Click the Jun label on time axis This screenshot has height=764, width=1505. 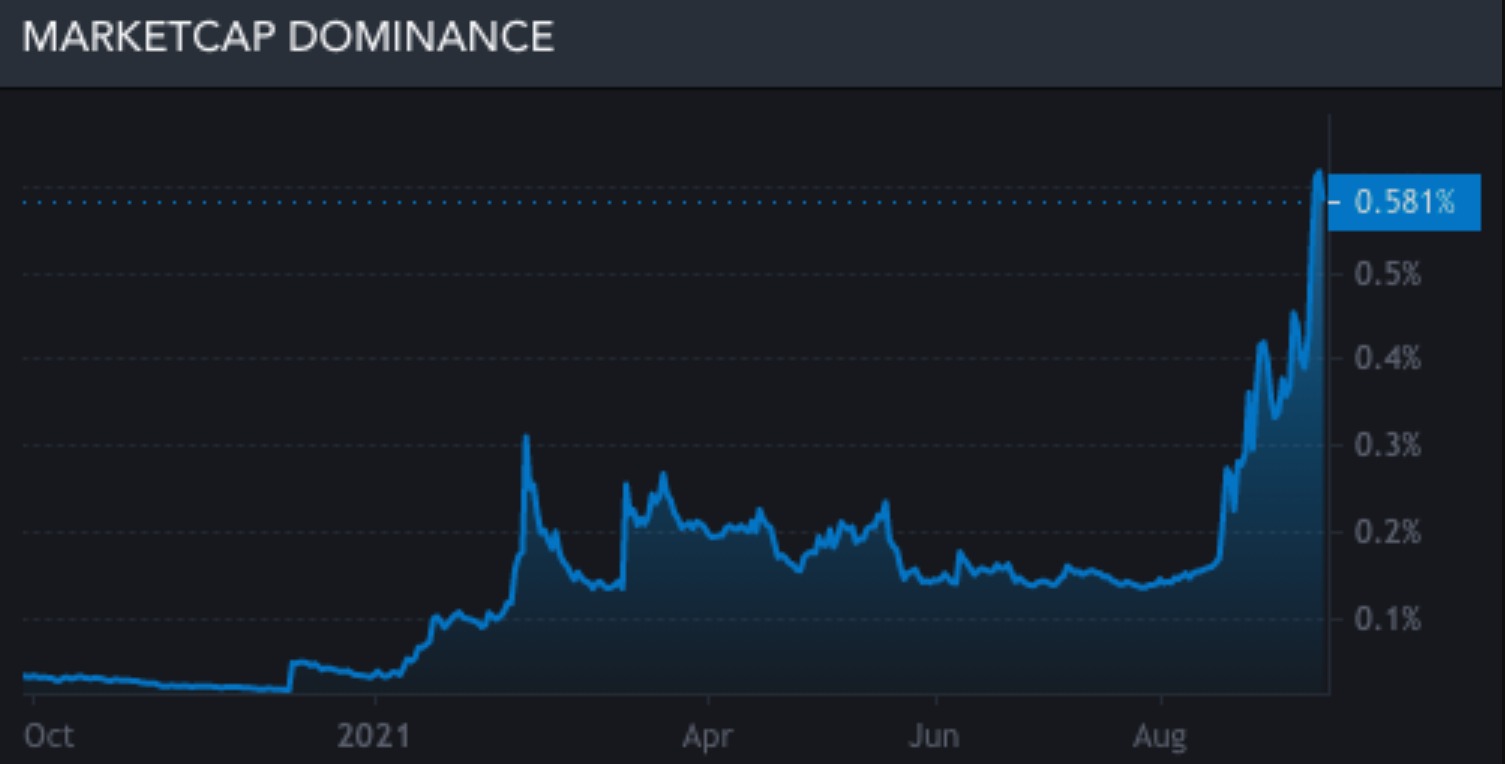(x=934, y=737)
